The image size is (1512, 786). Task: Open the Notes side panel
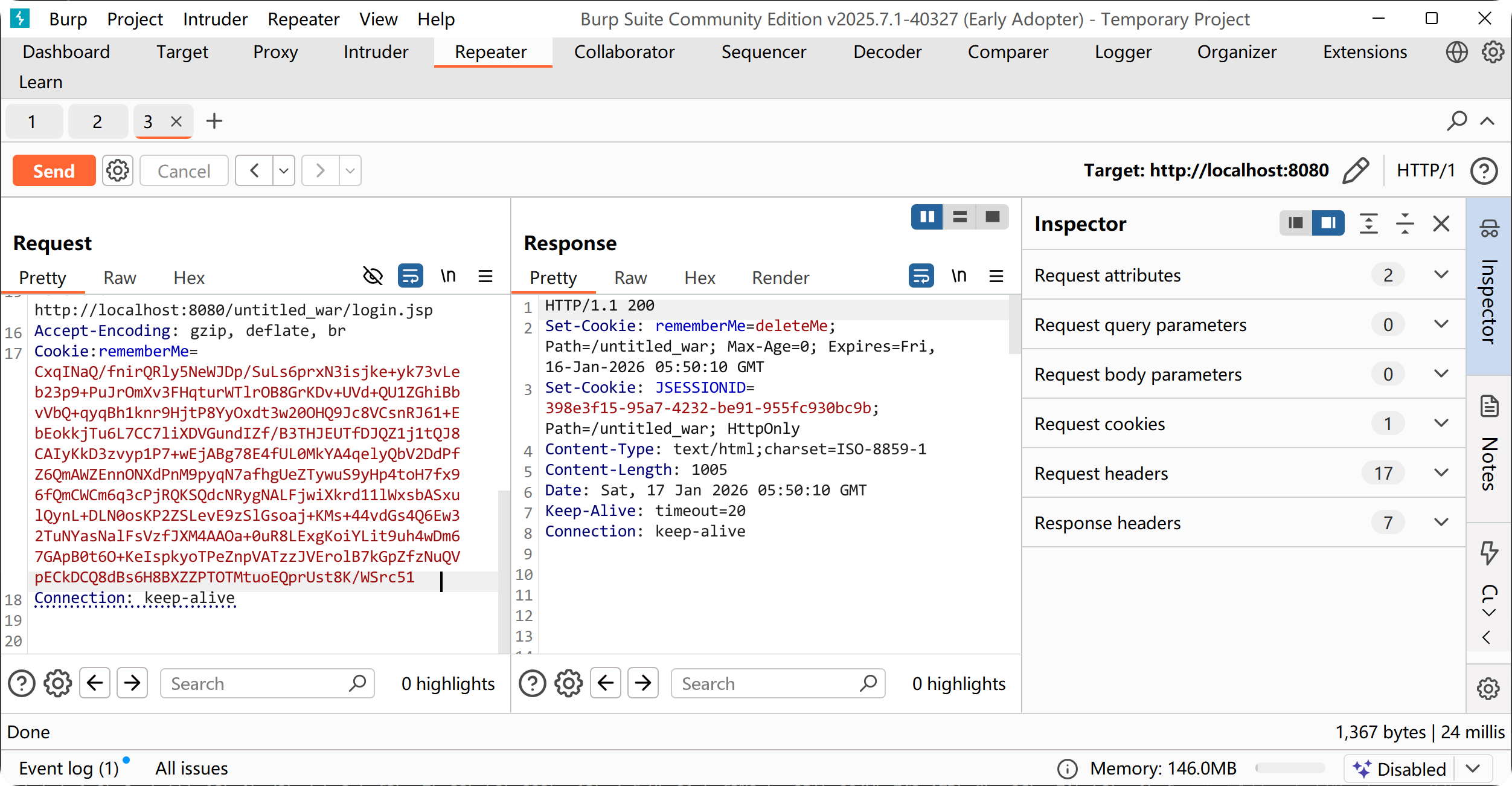click(1489, 448)
